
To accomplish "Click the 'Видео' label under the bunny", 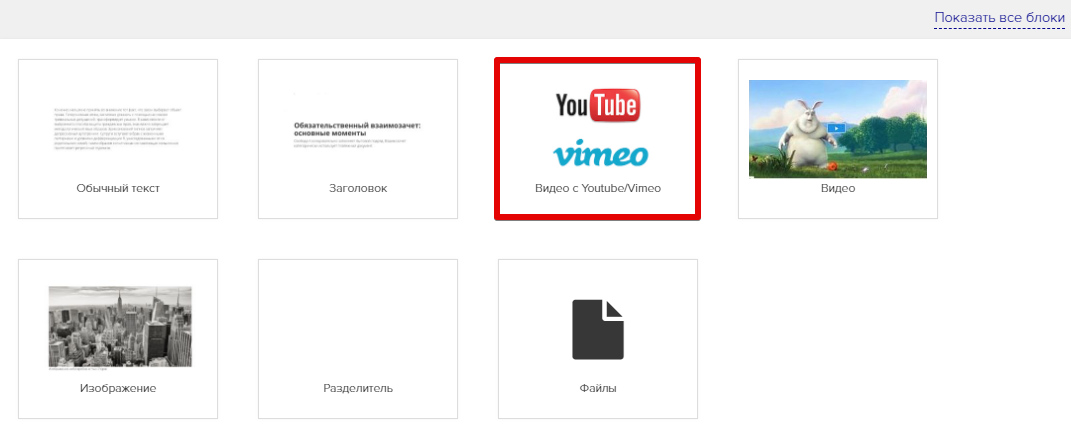I will click(838, 188).
